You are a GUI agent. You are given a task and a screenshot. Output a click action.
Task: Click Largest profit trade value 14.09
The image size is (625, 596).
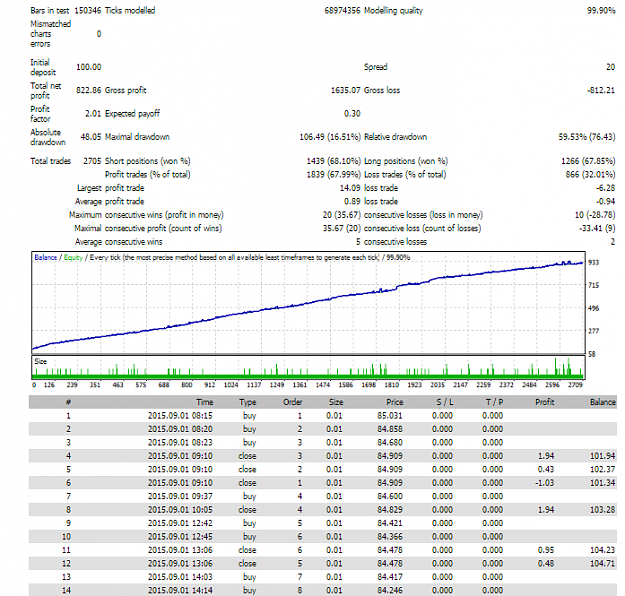(x=350, y=188)
